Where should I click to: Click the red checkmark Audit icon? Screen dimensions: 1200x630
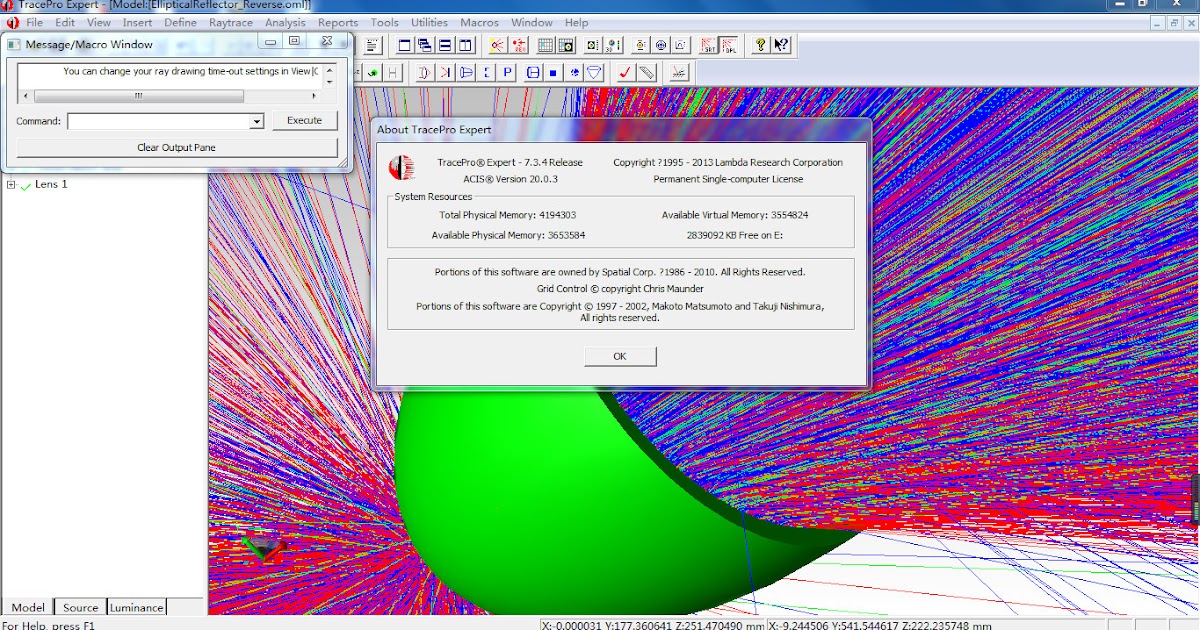tap(624, 72)
